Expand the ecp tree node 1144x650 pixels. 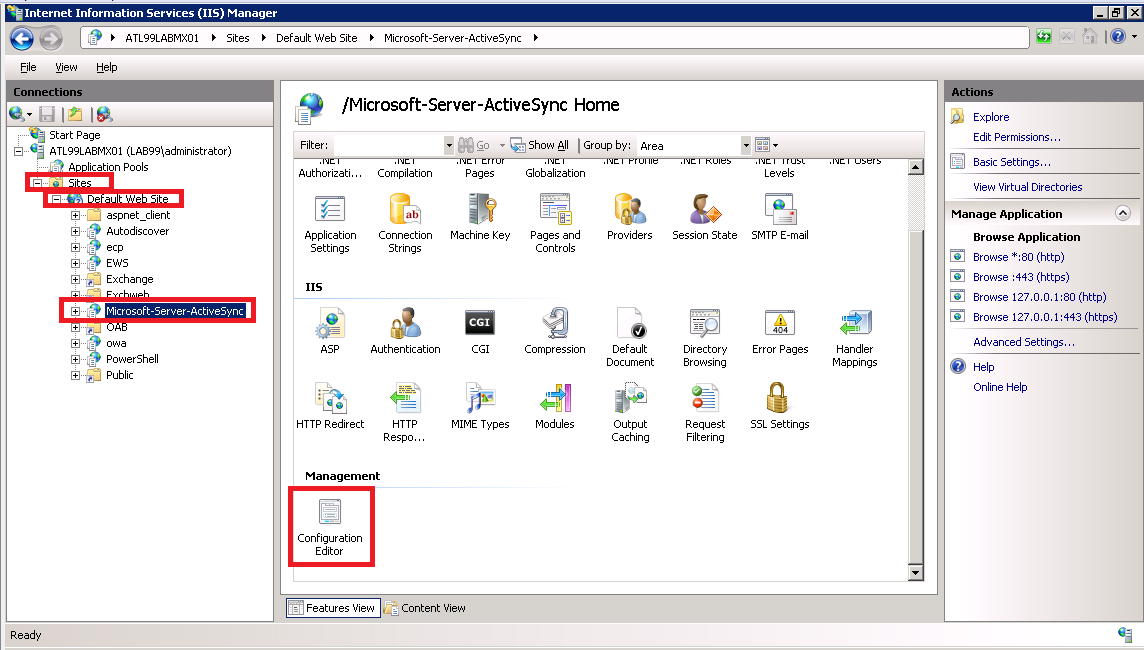tap(75, 247)
